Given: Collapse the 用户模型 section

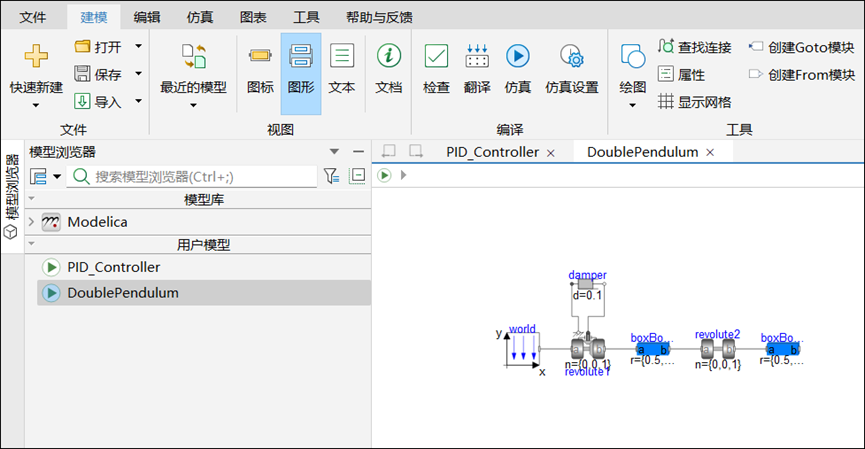Looking at the screenshot, I should pyautogui.click(x=31, y=243).
